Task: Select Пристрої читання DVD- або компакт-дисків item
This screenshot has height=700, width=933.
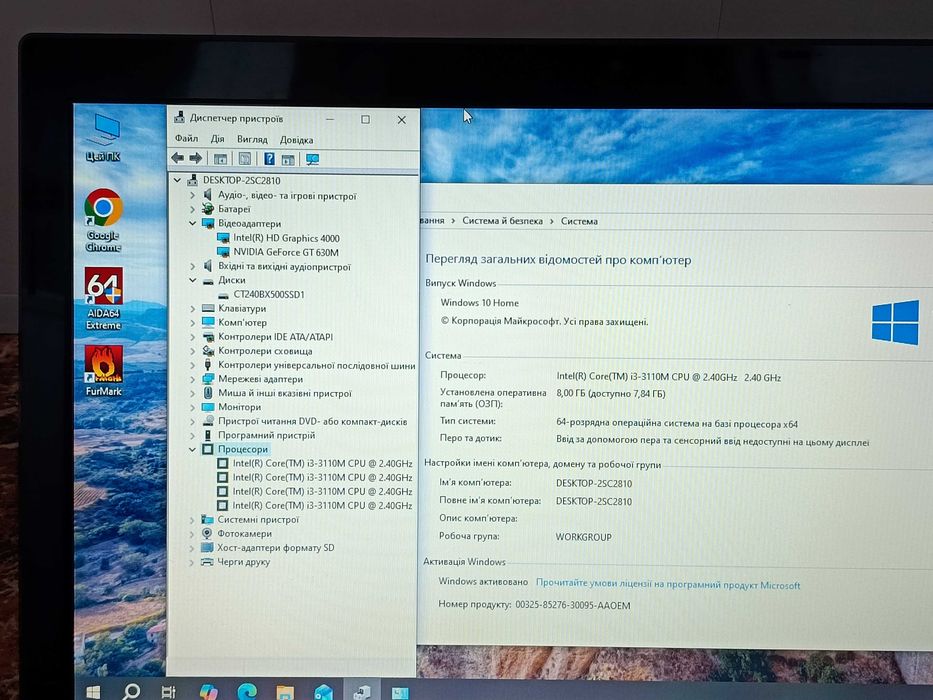Action: 312,421
